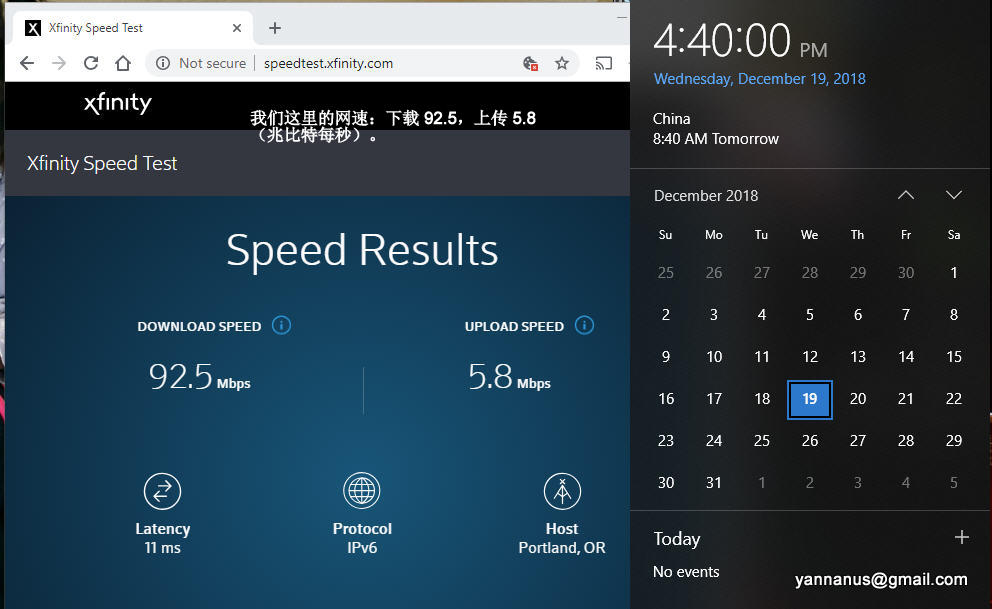Click the Xfinity Speed Test tab favicon
The height and width of the screenshot is (609, 992).
(x=33, y=28)
